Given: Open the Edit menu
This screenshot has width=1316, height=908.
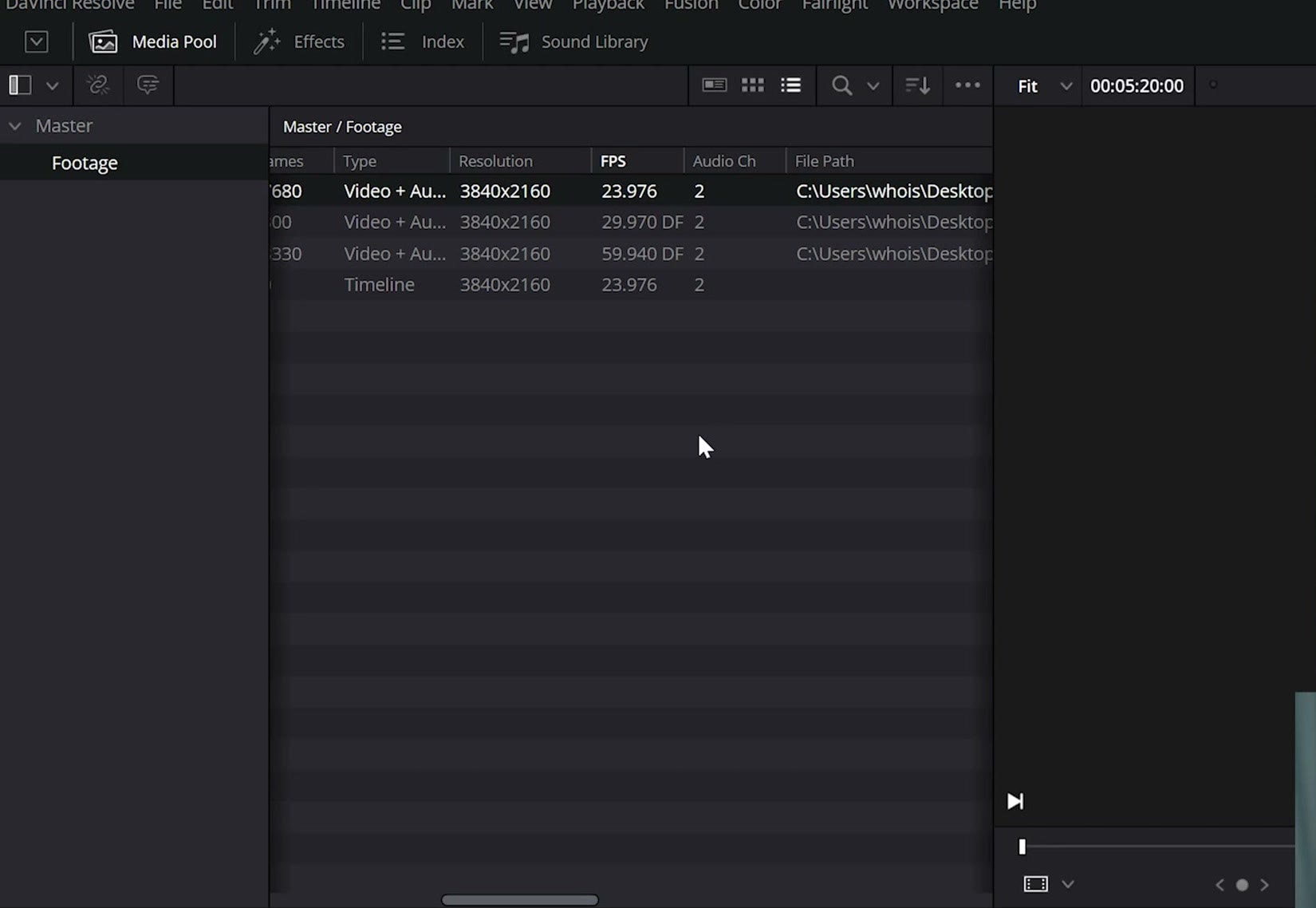Looking at the screenshot, I should (x=217, y=5).
